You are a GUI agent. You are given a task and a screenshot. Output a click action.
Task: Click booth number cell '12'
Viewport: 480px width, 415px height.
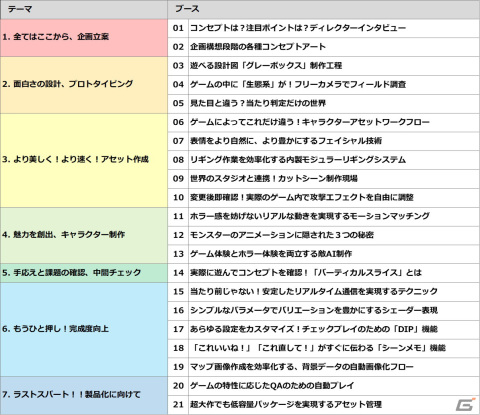[x=178, y=235]
